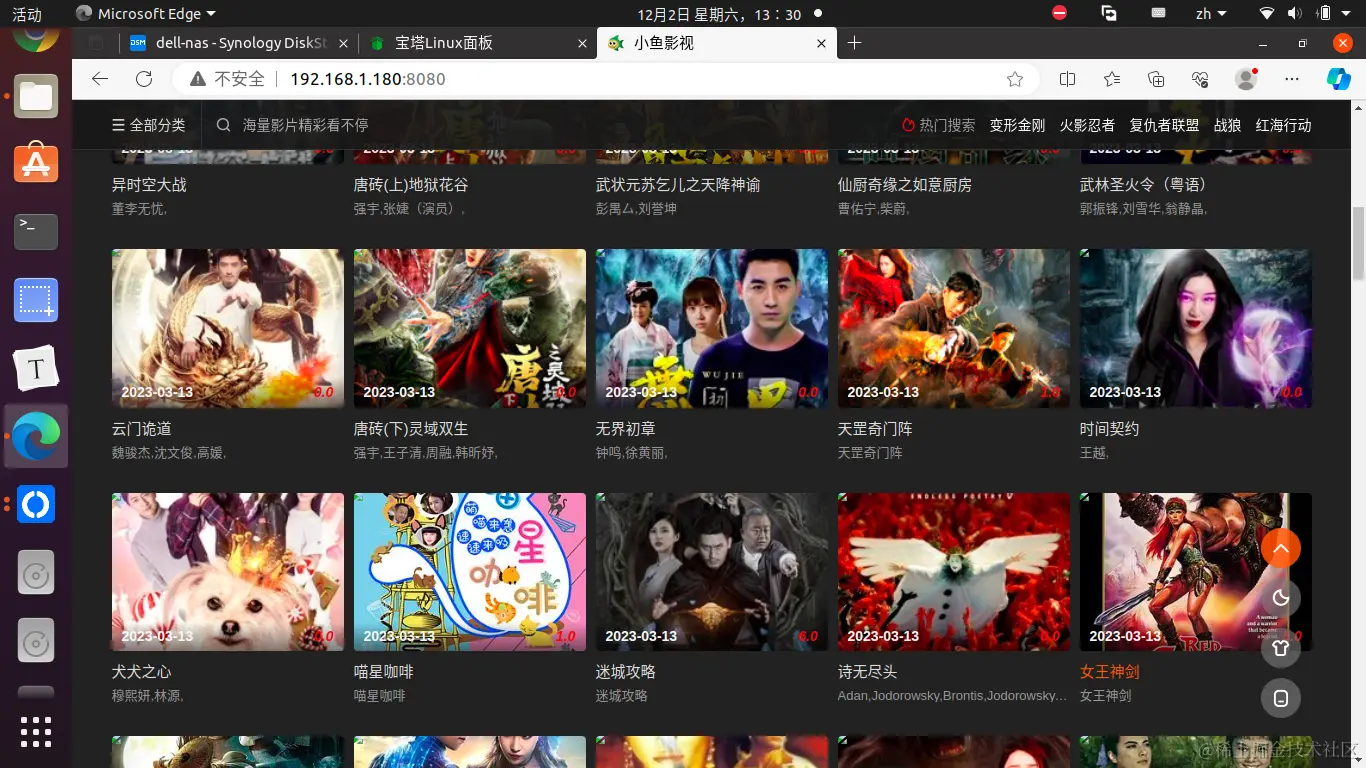Click the page vertical scrollbar thumb
The height and width of the screenshot is (768, 1366).
pyautogui.click(x=1358, y=244)
